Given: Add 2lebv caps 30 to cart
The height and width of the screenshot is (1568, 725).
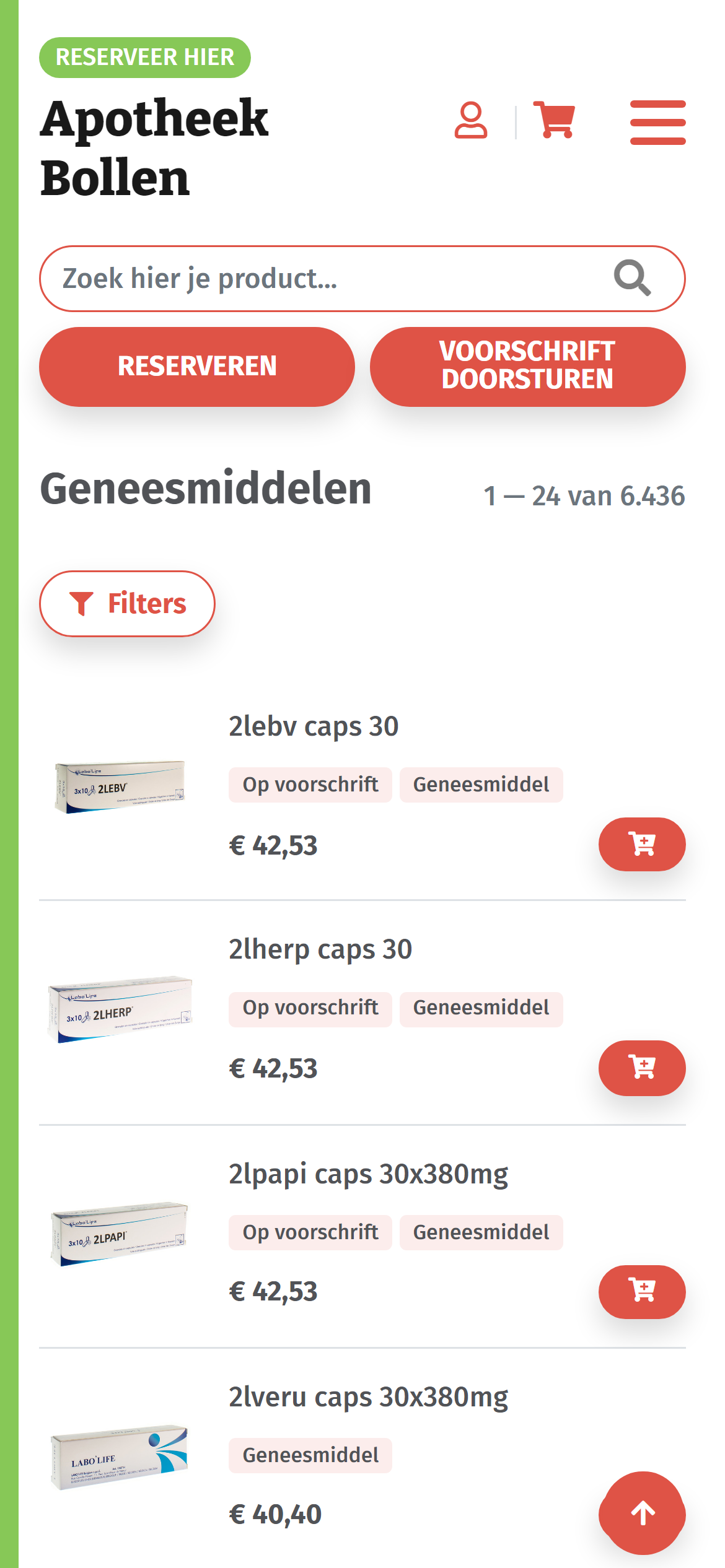Looking at the screenshot, I should [x=642, y=844].
